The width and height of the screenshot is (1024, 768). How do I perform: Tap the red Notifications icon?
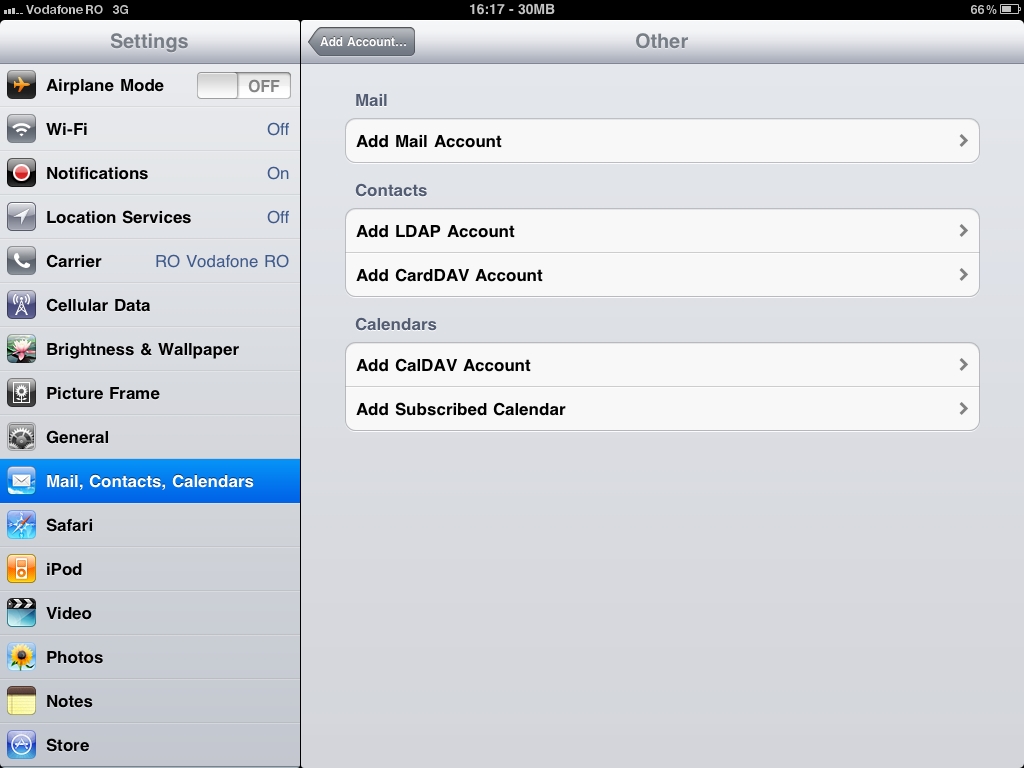pyautogui.click(x=22, y=173)
